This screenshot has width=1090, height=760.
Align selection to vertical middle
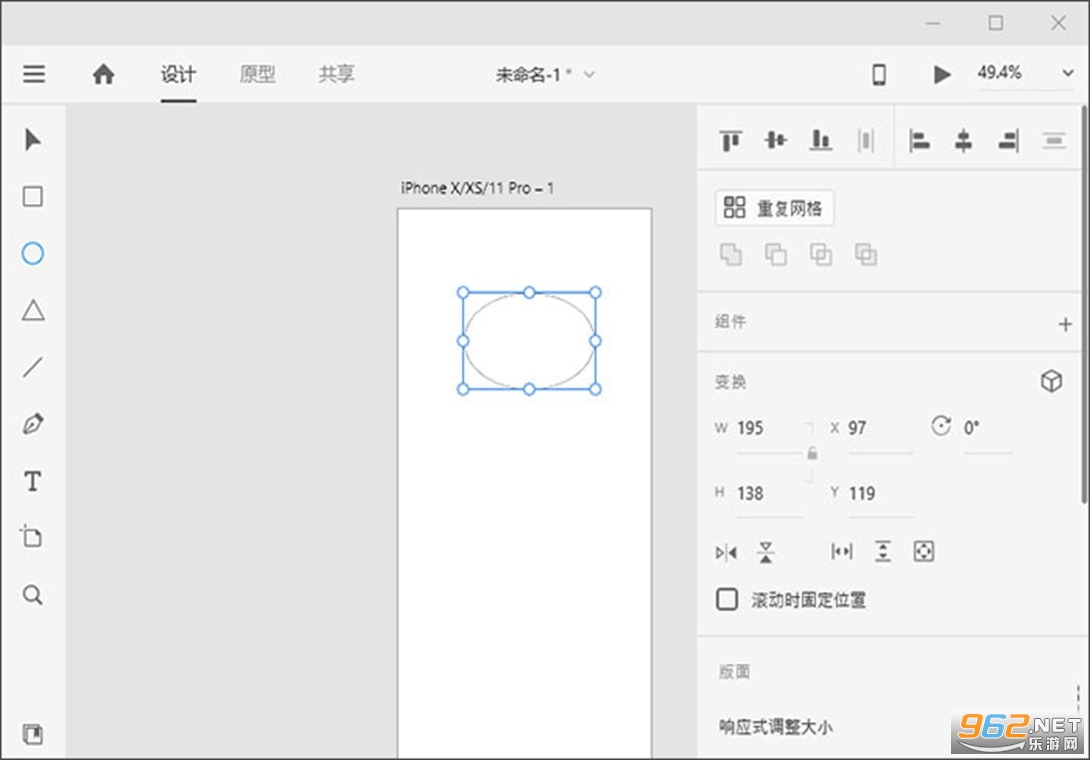pos(776,140)
